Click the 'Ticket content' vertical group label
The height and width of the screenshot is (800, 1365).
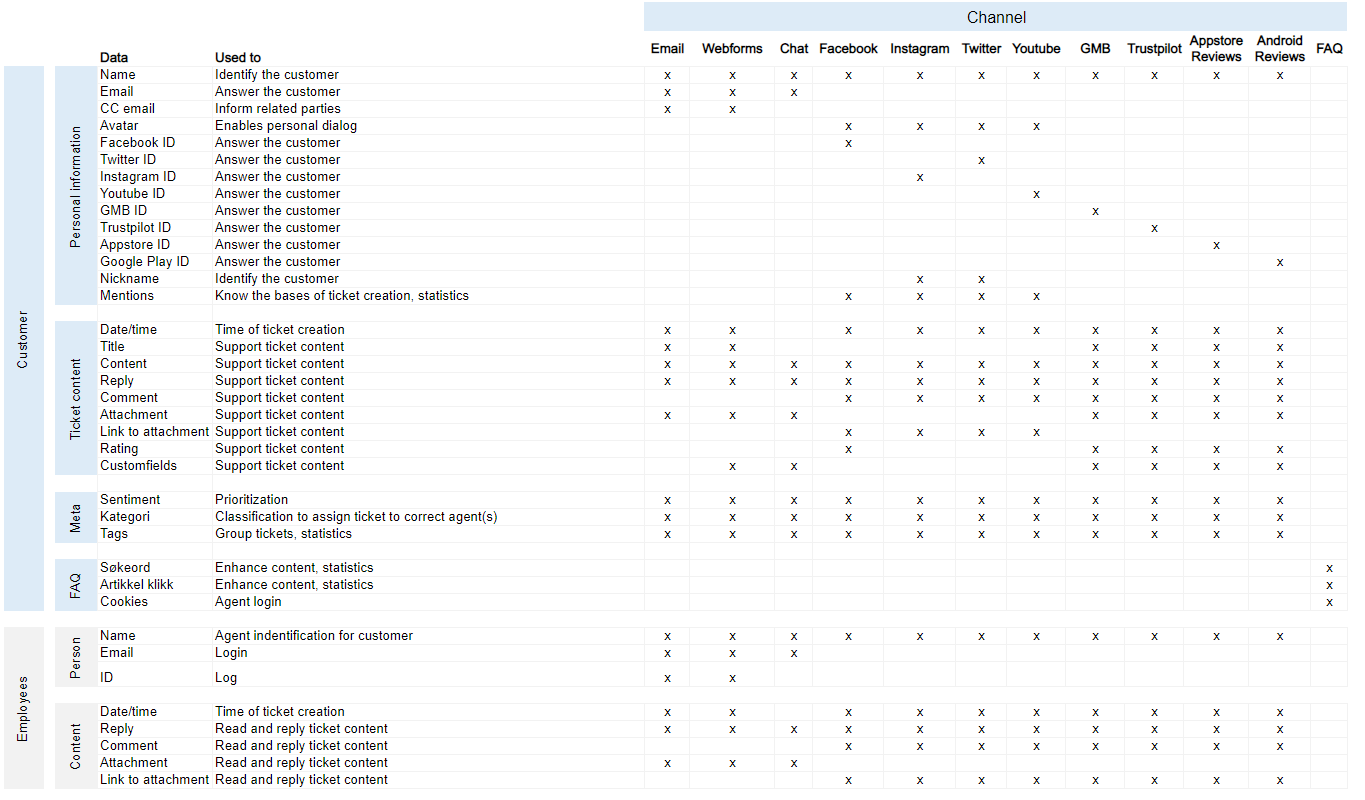point(76,398)
